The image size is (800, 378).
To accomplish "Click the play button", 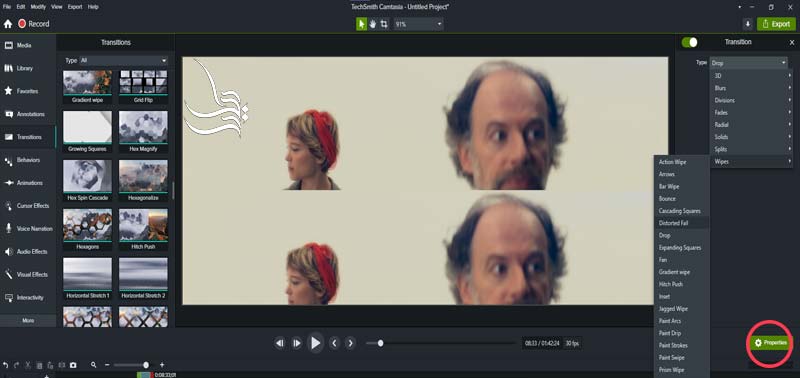I will click(315, 343).
